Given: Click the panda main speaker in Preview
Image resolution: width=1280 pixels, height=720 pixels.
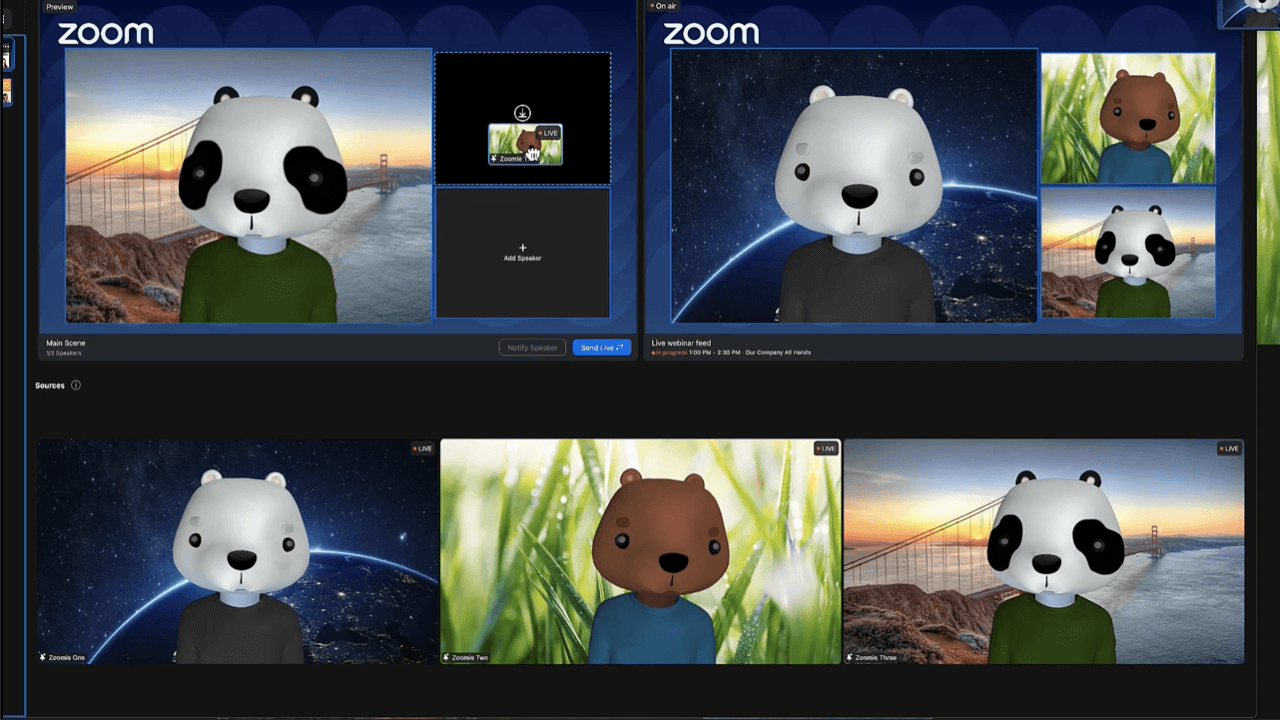Looking at the screenshot, I should point(249,186).
